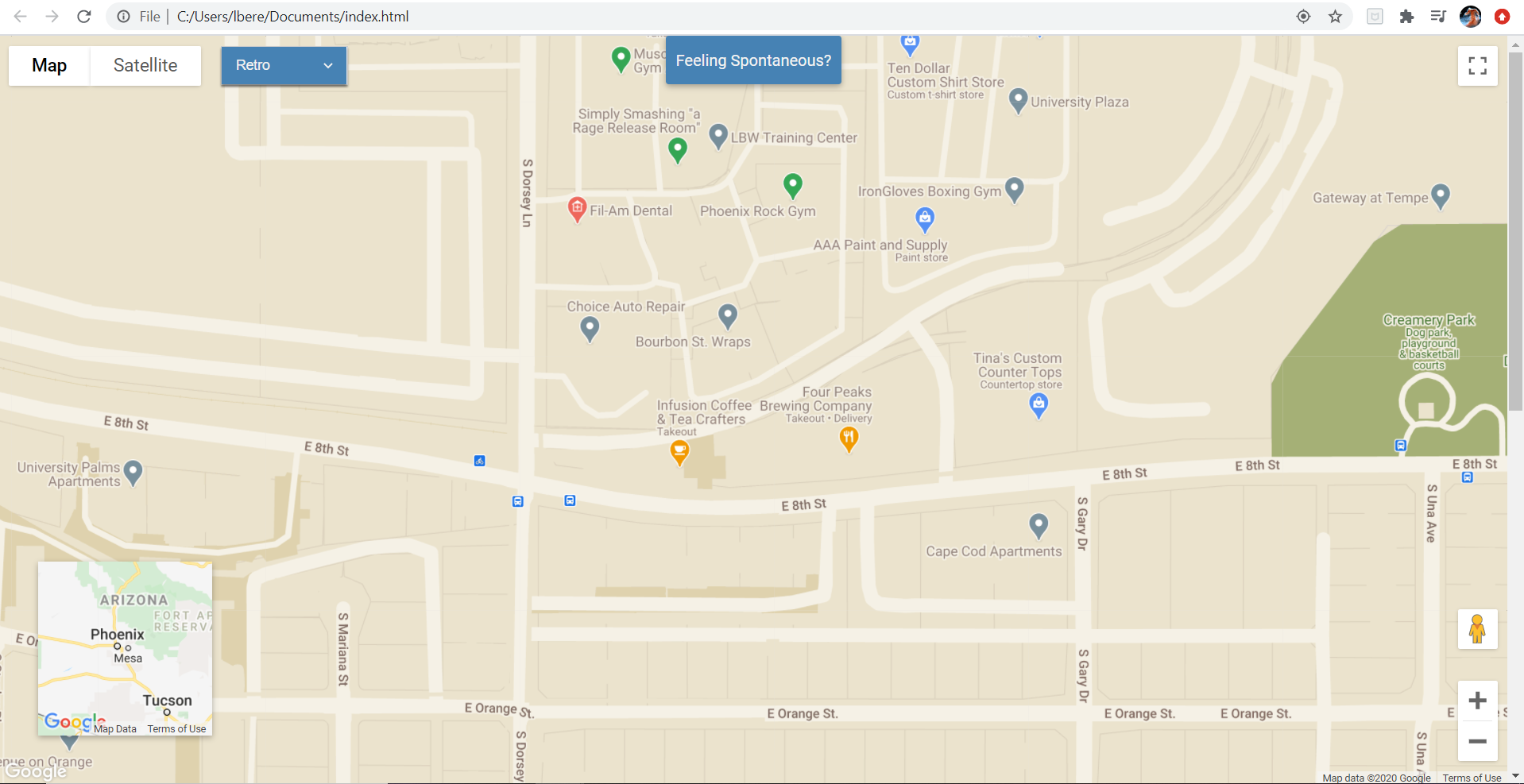The image size is (1524, 784).
Task: Click the LBW Training Center pin
Action: pos(718,136)
